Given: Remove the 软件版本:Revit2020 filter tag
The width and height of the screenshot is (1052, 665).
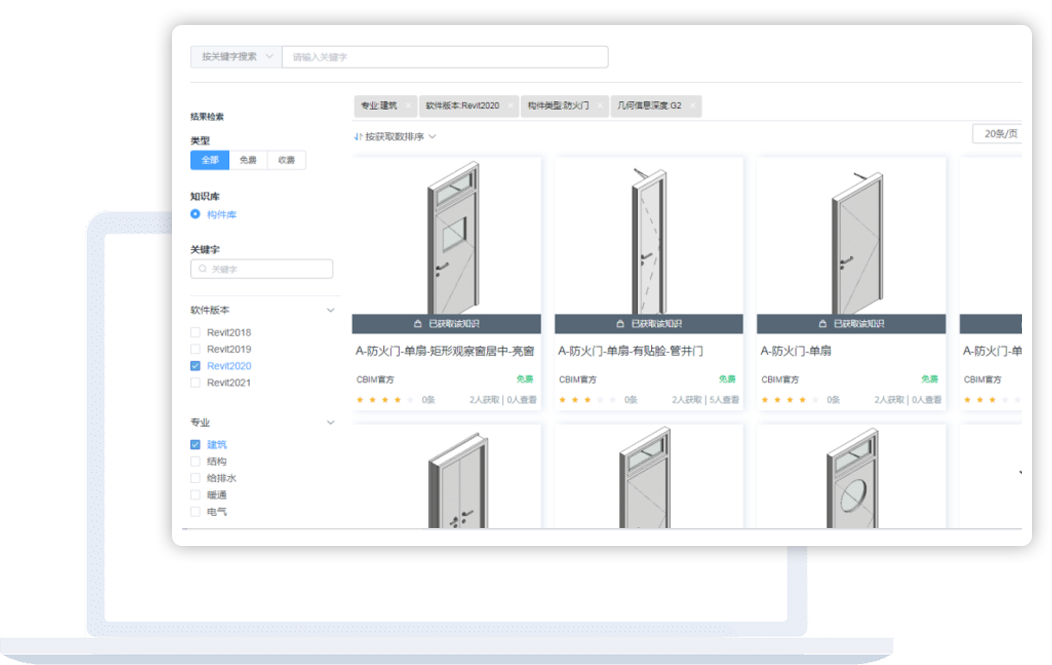Looking at the screenshot, I should (x=510, y=105).
